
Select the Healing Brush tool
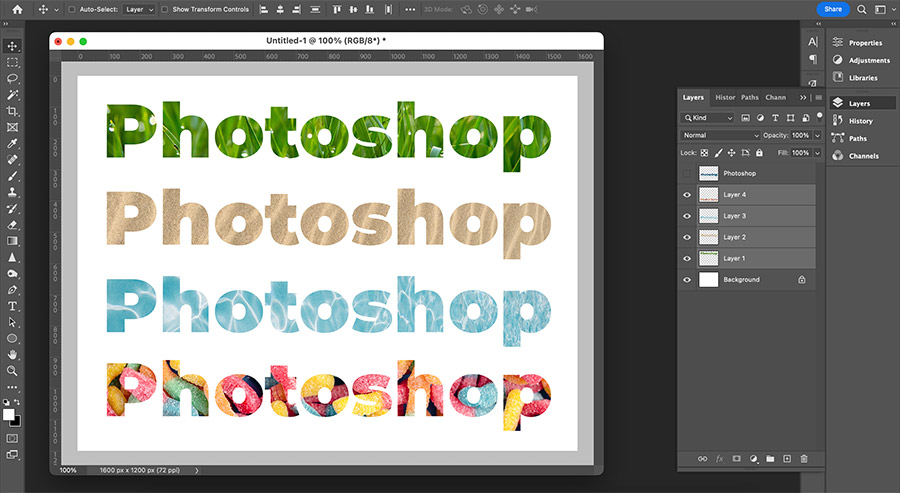[12, 160]
